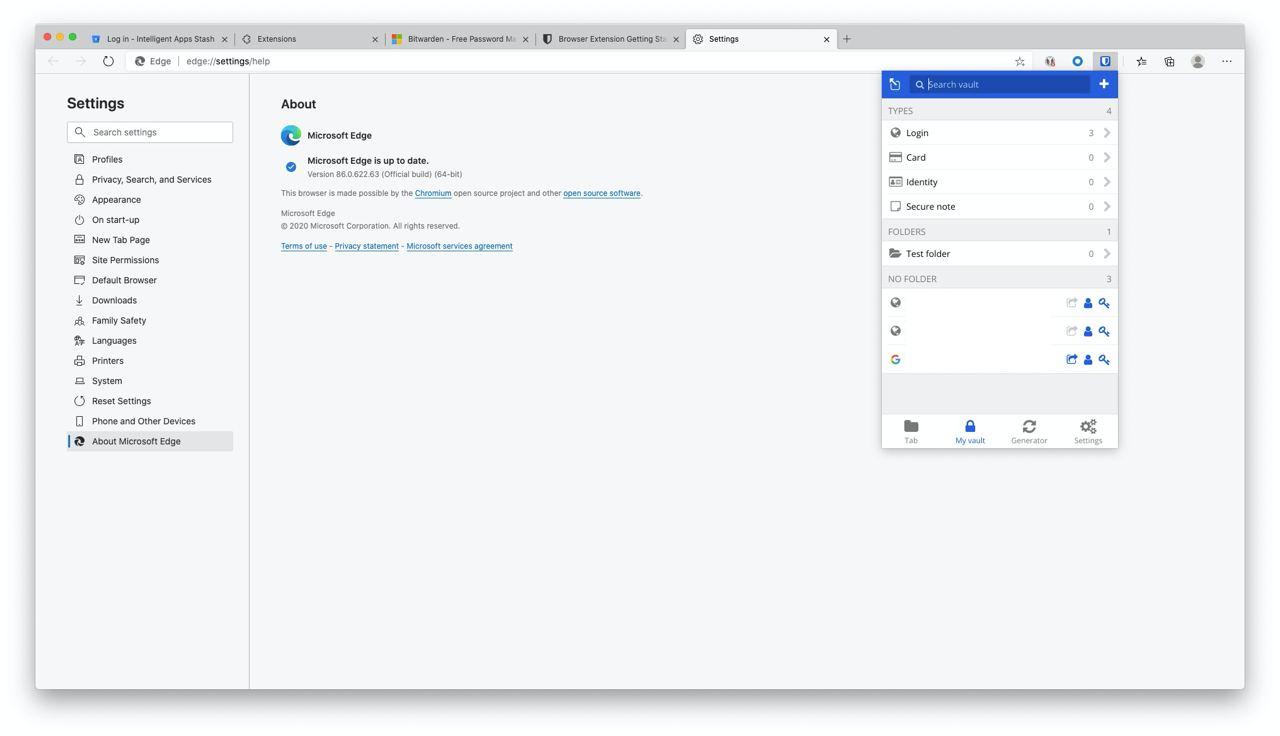Expand the Login type with its chevron
This screenshot has height=736, width=1280.
tap(1106, 132)
